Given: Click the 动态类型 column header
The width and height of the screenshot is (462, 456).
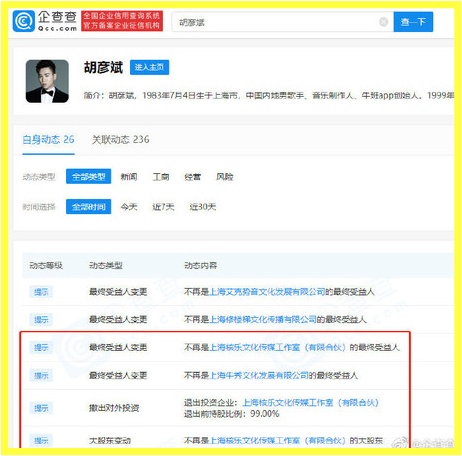Looking at the screenshot, I should click(106, 265).
